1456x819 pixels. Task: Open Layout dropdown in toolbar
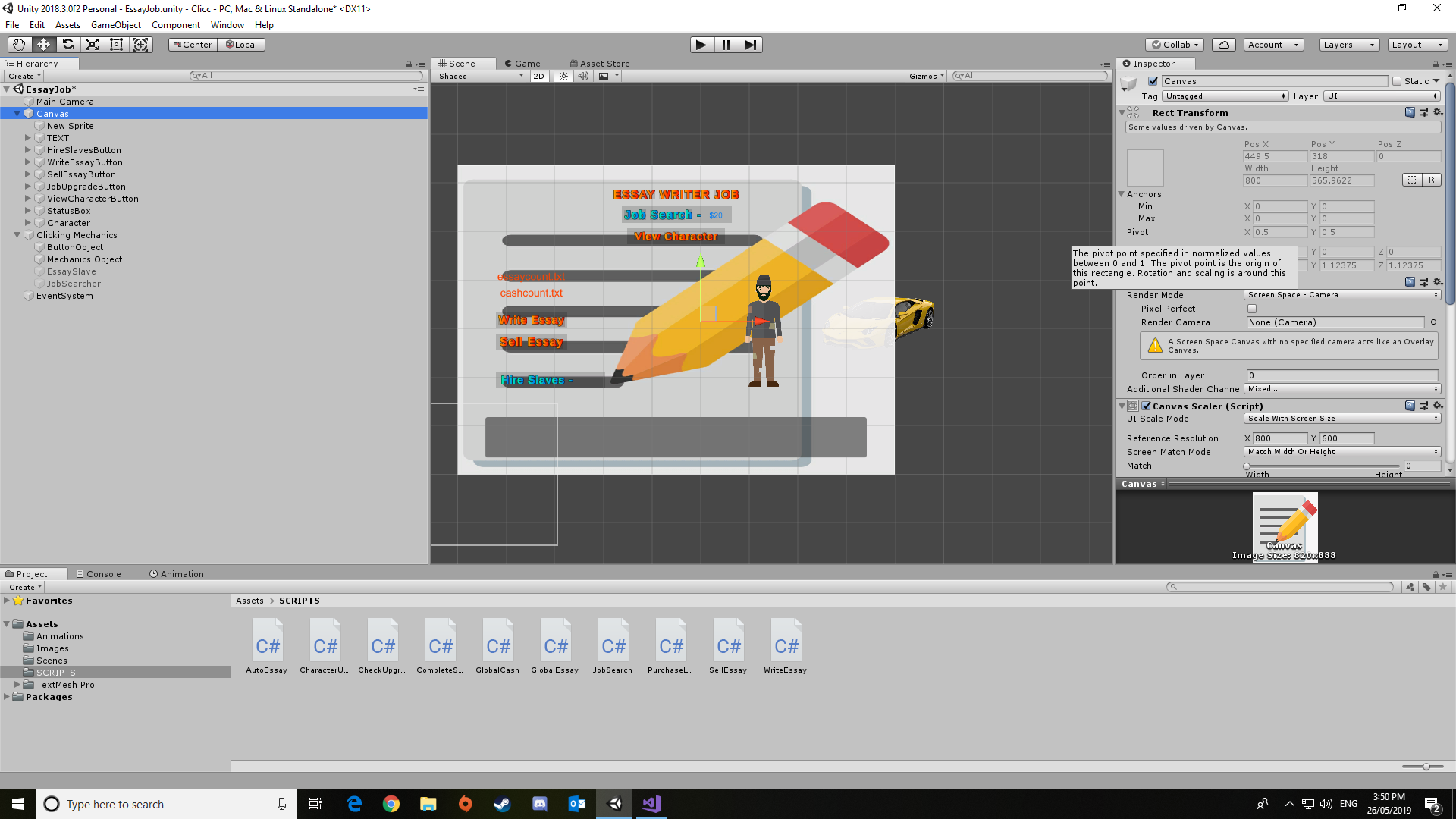[1417, 45]
